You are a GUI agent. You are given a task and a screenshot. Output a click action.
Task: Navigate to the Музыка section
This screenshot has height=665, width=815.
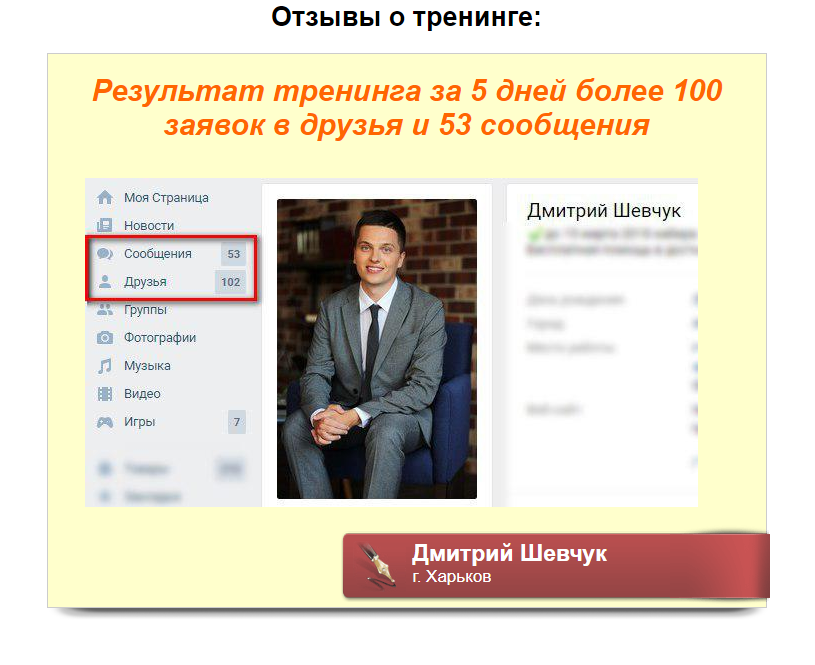147,365
